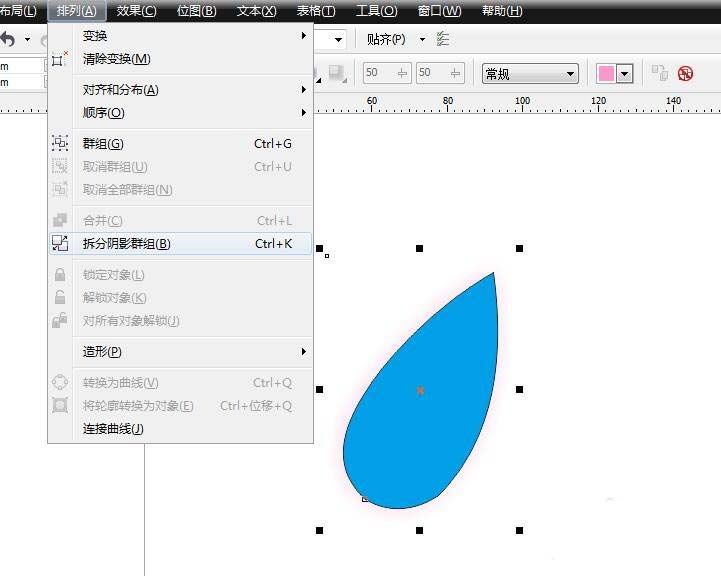Expand the 造形(P) submenu

coord(180,352)
